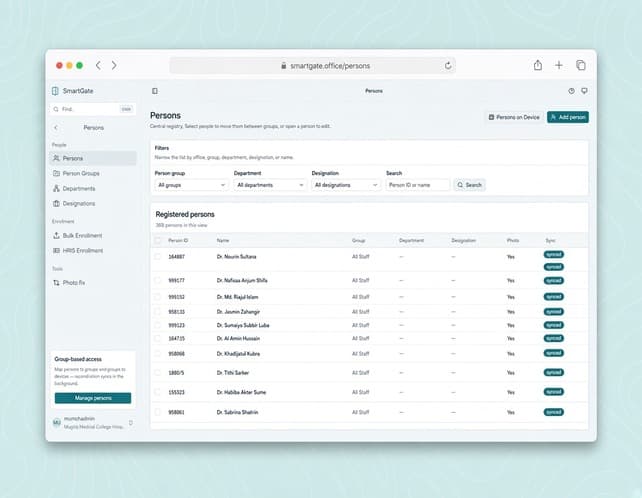Check the box for Dr. Nourin Sultana
The image size is (642, 498).
[x=158, y=256]
